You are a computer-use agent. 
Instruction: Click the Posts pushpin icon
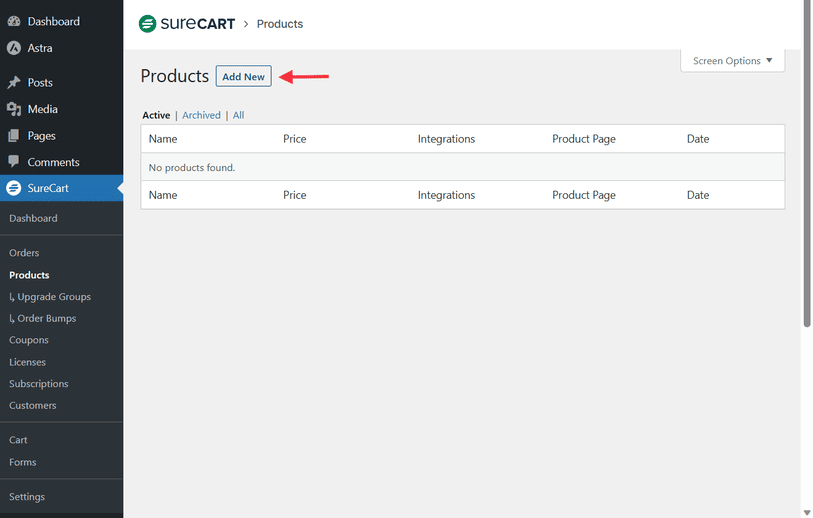[14, 83]
